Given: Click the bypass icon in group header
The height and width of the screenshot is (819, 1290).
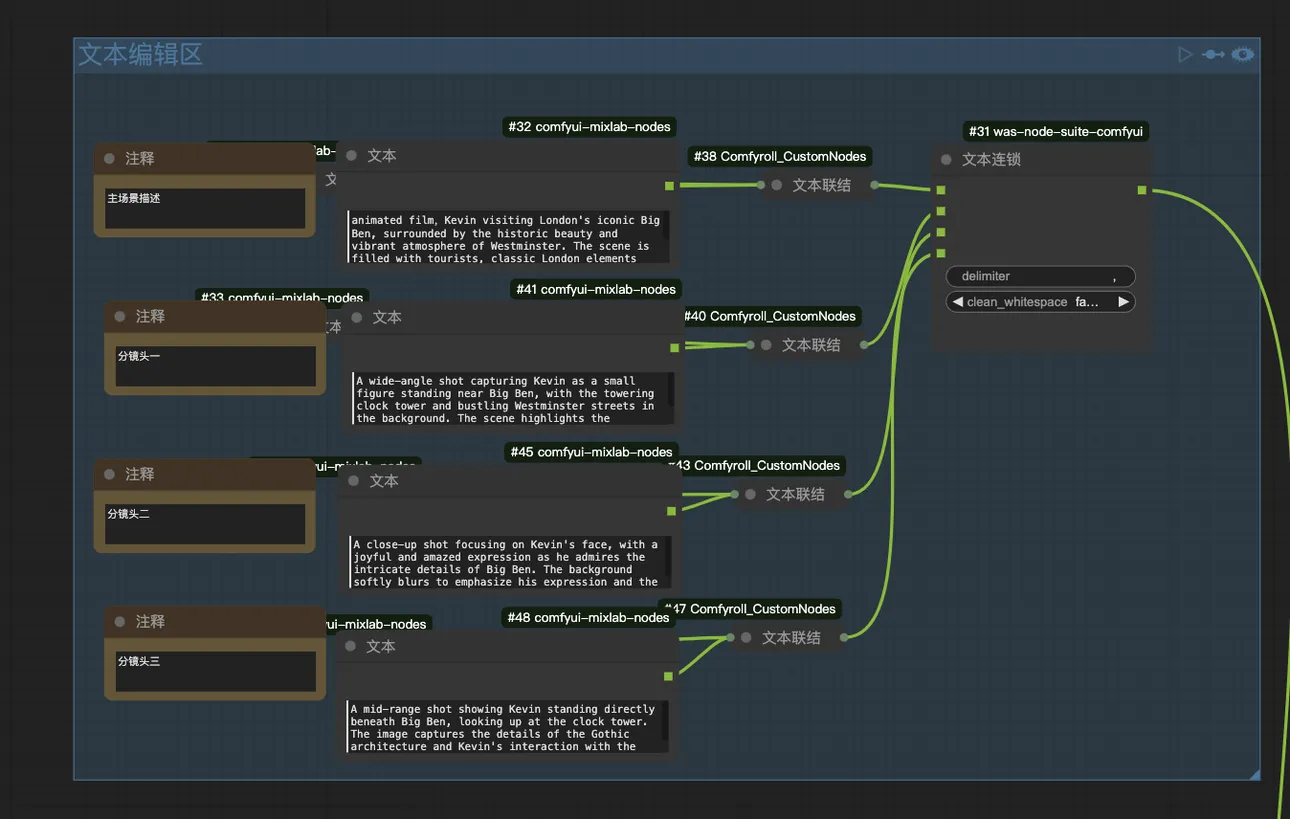Looking at the screenshot, I should tap(1213, 55).
